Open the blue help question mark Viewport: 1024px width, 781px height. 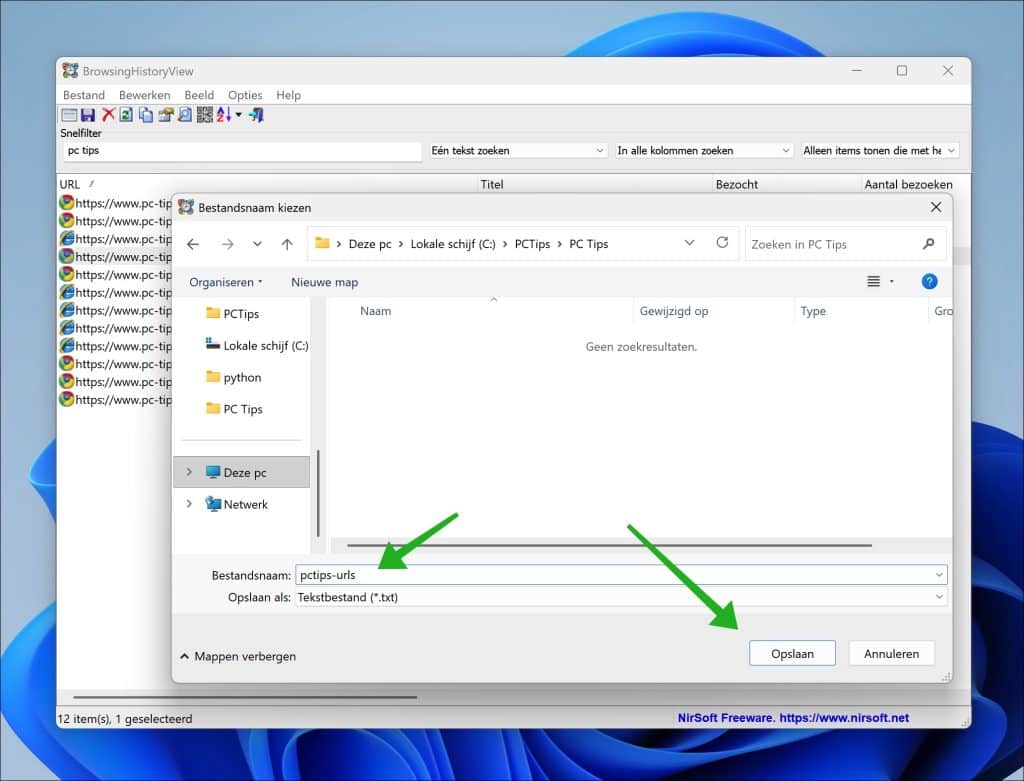click(929, 281)
